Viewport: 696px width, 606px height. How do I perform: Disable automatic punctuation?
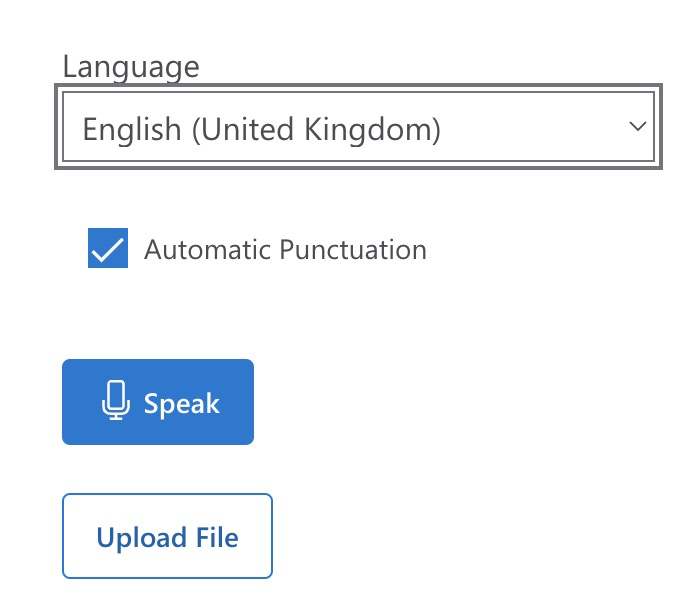click(x=108, y=249)
